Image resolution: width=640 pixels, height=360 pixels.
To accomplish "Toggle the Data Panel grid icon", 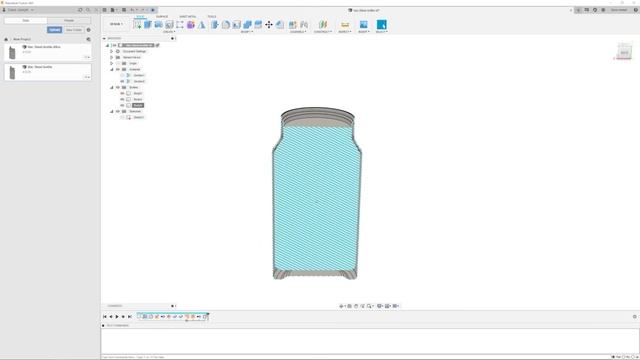I will 105,10.
